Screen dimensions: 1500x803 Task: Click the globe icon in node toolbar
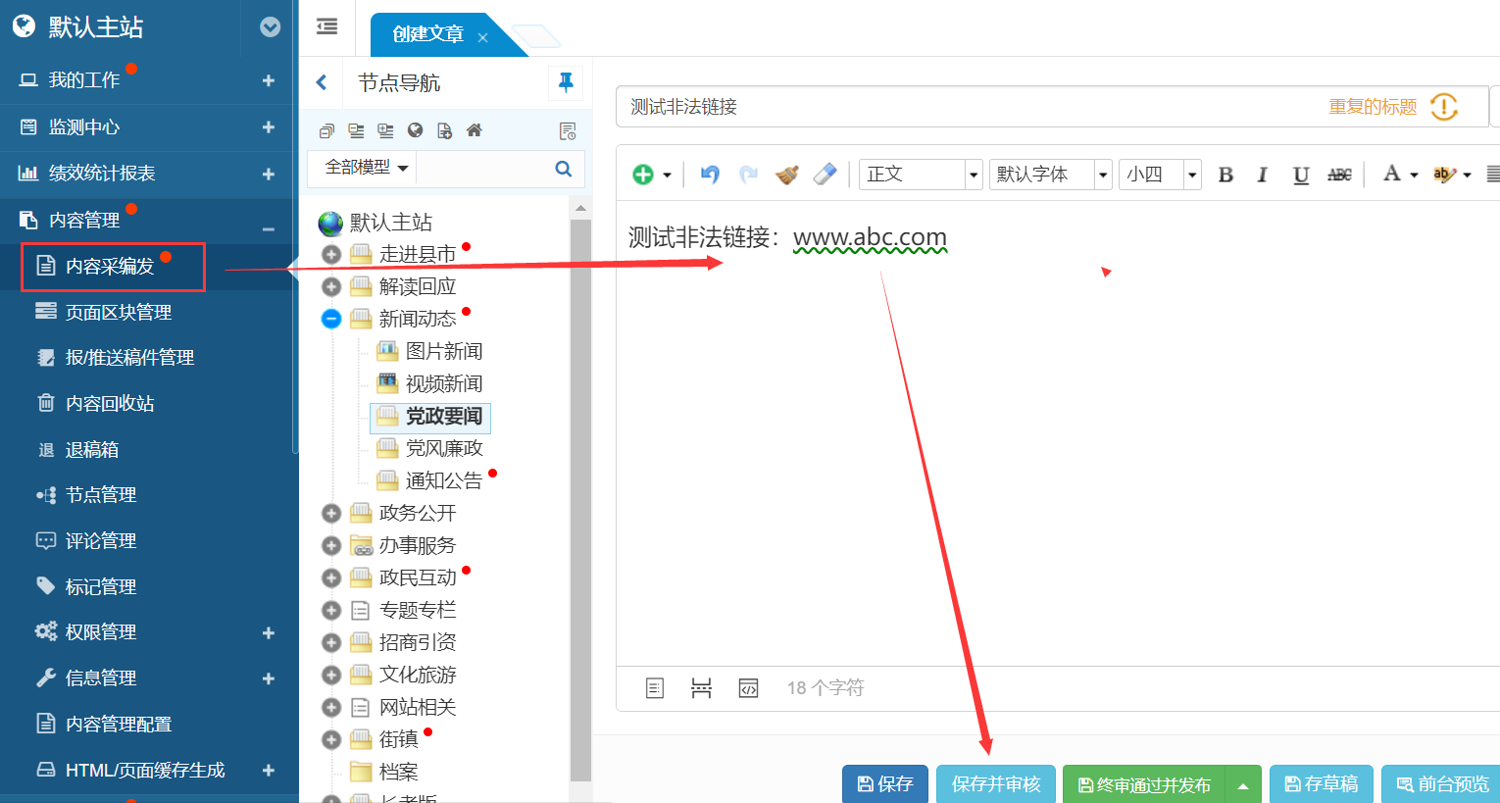coord(415,131)
